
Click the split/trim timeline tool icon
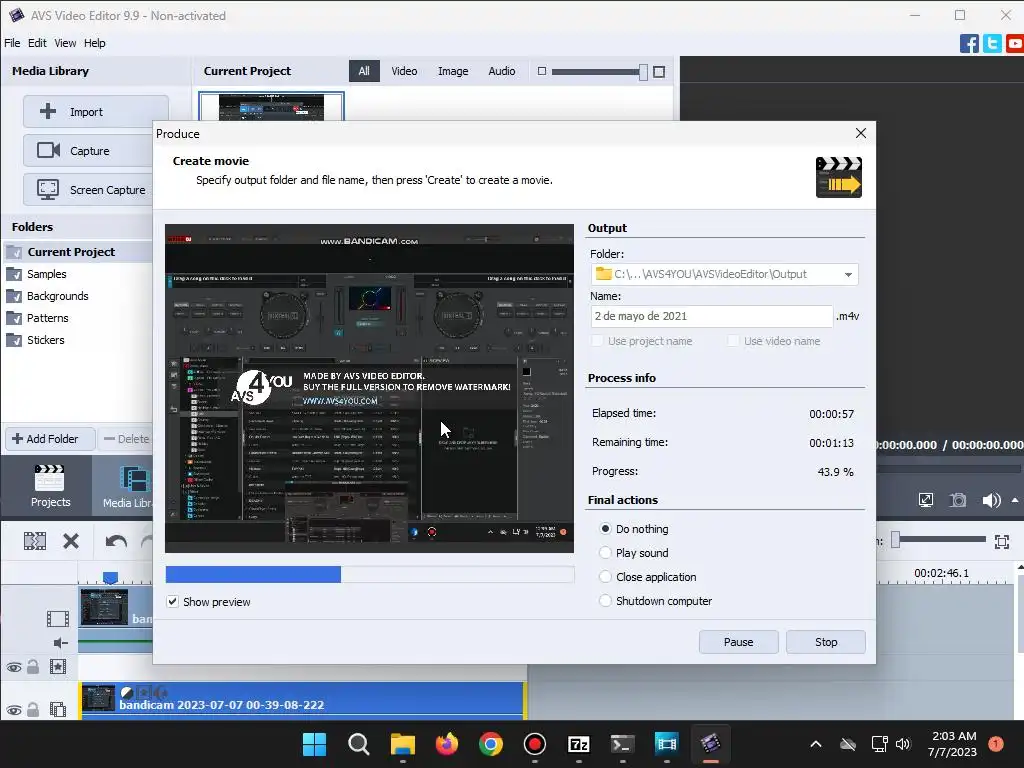pyautogui.click(x=35, y=541)
